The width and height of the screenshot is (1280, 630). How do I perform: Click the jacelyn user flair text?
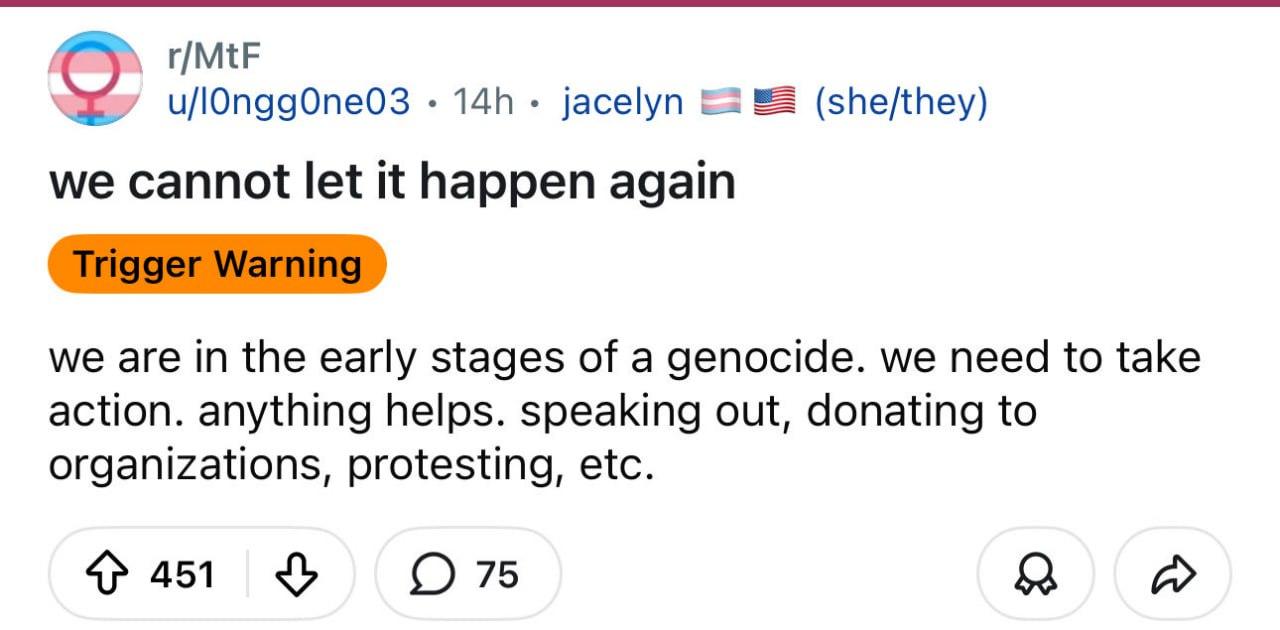[x=623, y=101]
